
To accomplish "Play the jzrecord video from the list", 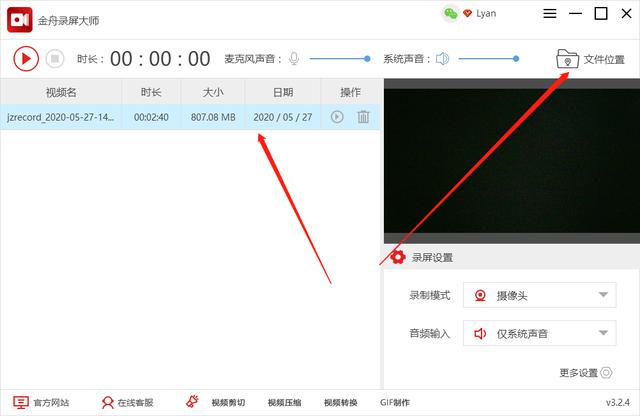I will [x=337, y=117].
